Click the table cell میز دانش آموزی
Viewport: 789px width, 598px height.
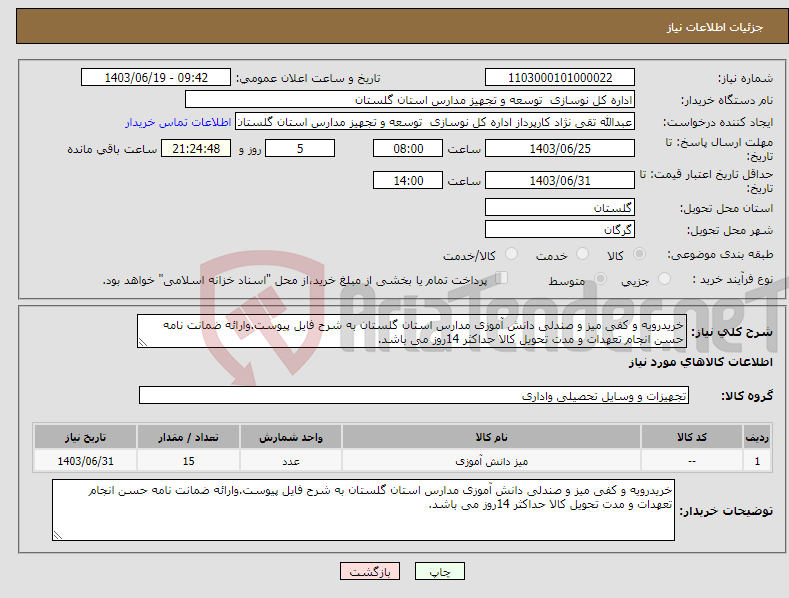(491, 461)
